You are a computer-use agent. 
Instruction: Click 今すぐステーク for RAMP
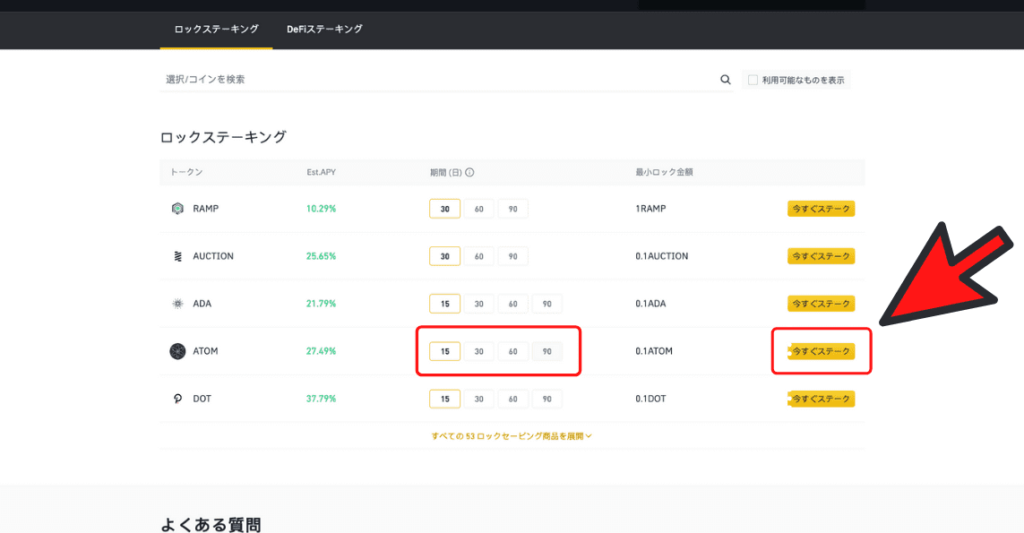(821, 209)
